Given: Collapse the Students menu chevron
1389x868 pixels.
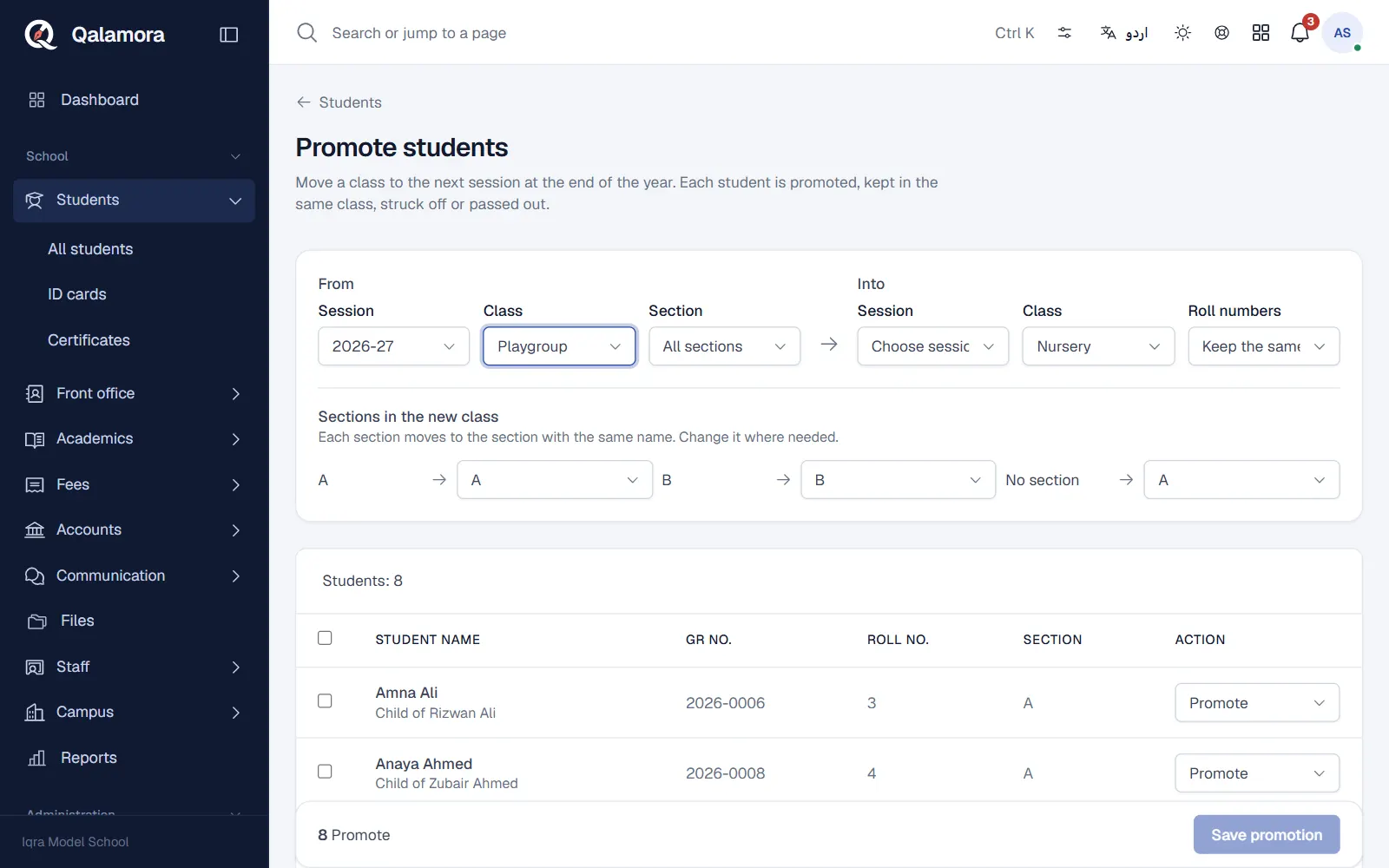Looking at the screenshot, I should [235, 201].
